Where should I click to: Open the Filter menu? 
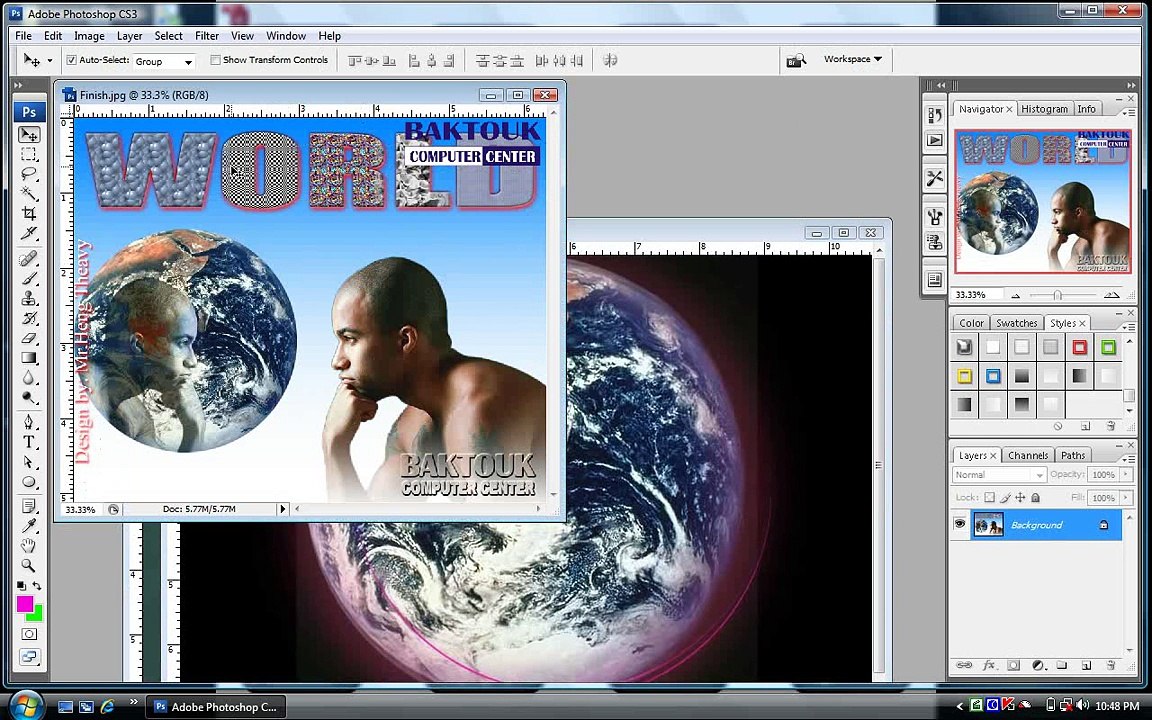click(x=206, y=36)
